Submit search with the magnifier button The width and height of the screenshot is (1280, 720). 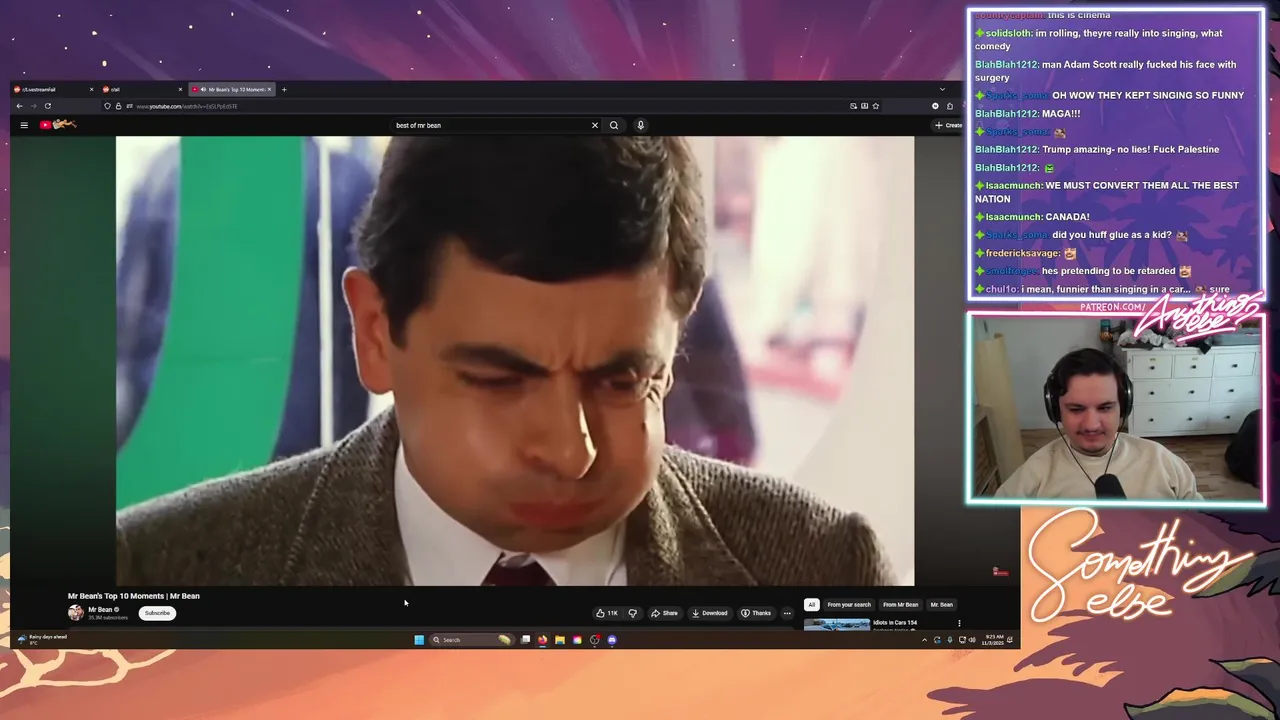coord(614,125)
